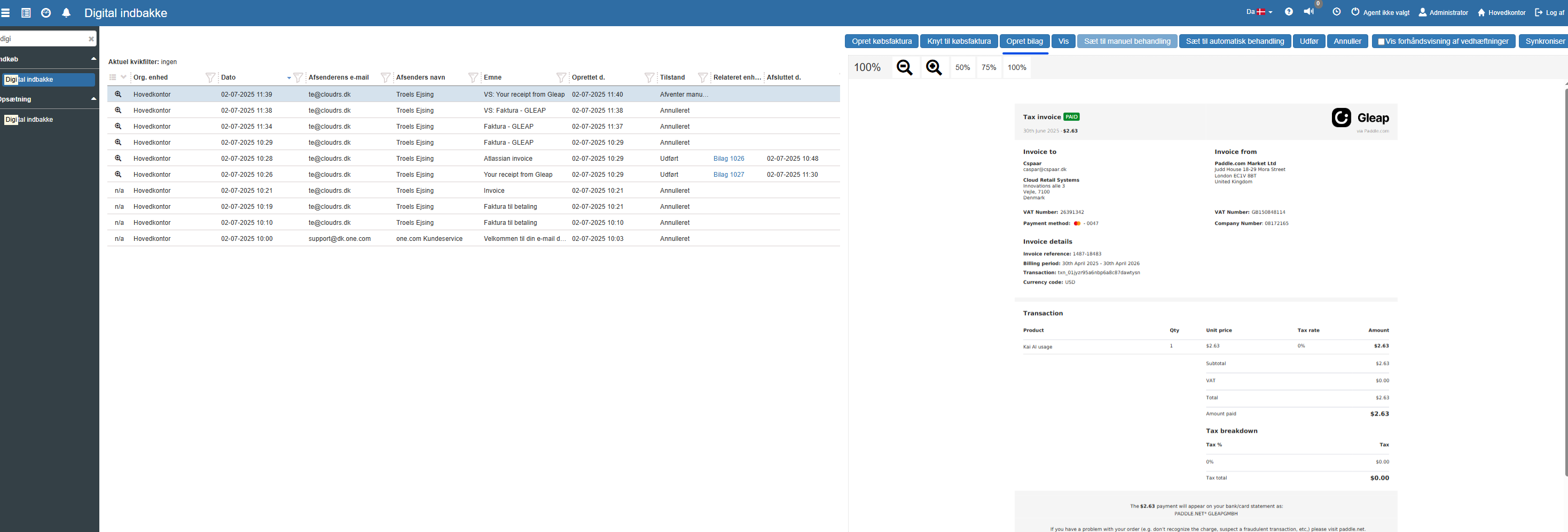Click in the sidebar search field
The height and width of the screenshot is (532, 1568).
coord(43,39)
